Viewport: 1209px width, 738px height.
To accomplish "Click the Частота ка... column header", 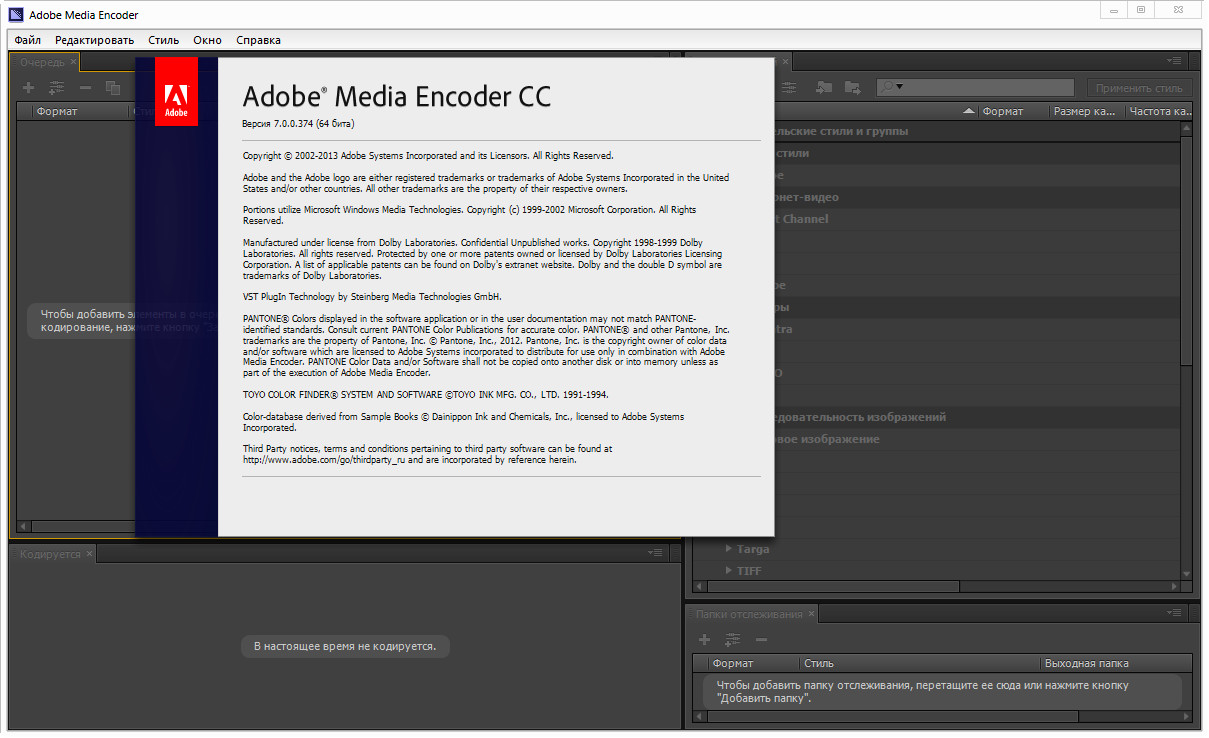I will 1159,111.
